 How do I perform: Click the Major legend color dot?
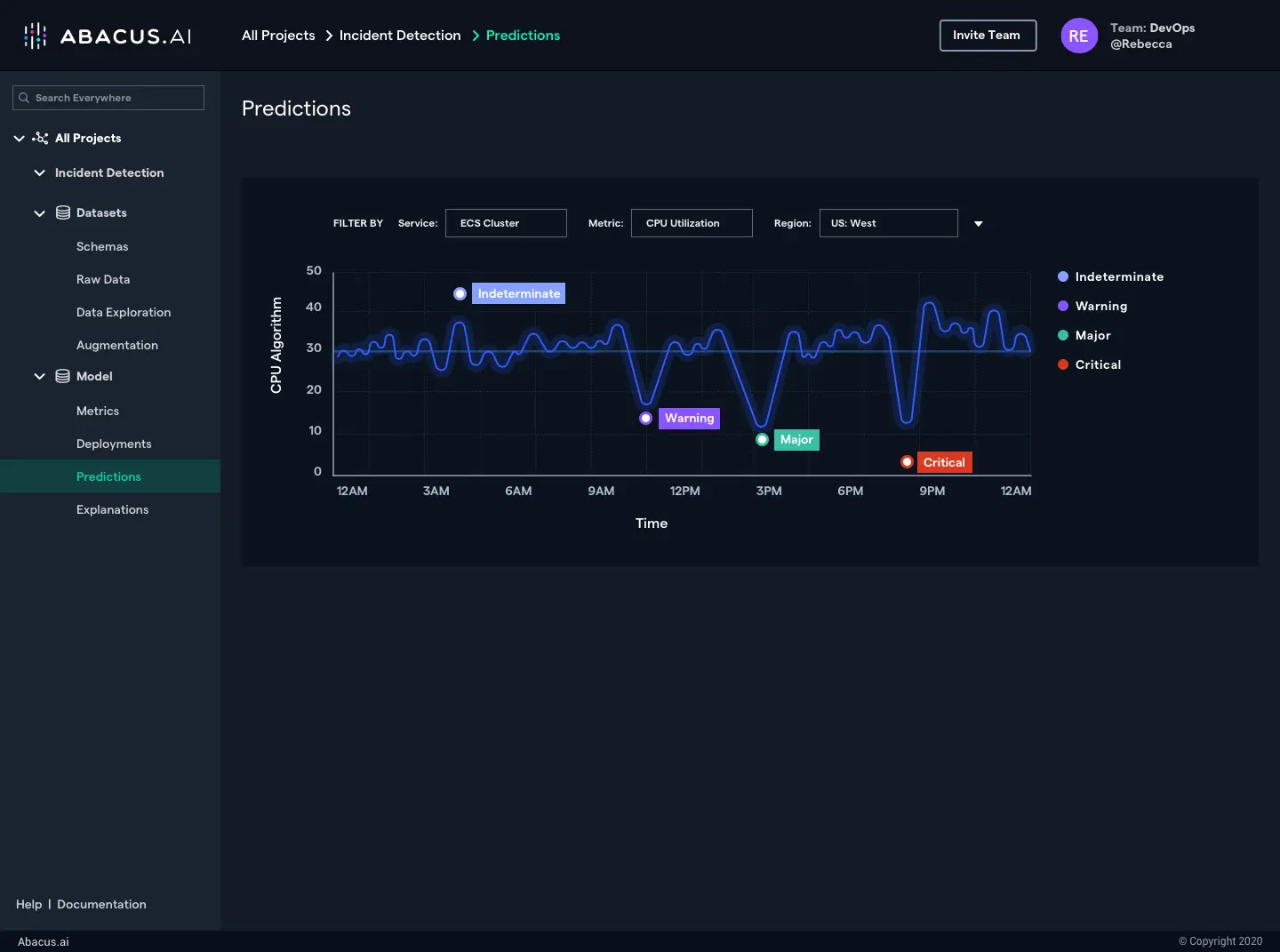tap(1063, 335)
